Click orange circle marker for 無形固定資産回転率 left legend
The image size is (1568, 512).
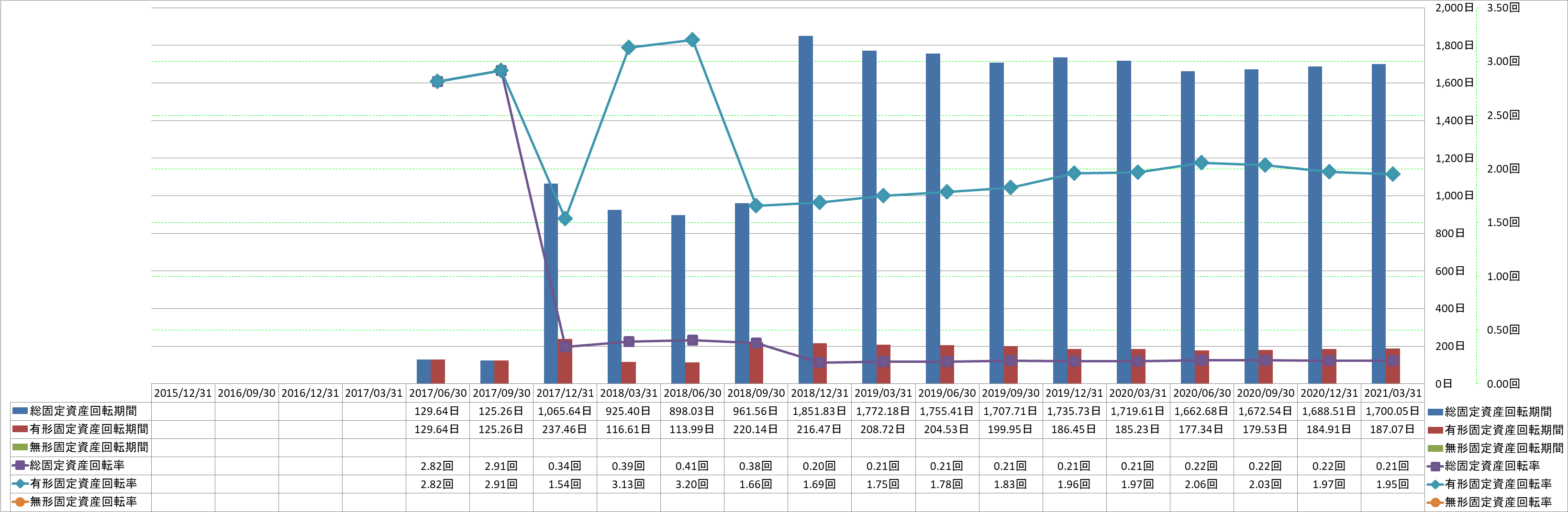coord(20,502)
